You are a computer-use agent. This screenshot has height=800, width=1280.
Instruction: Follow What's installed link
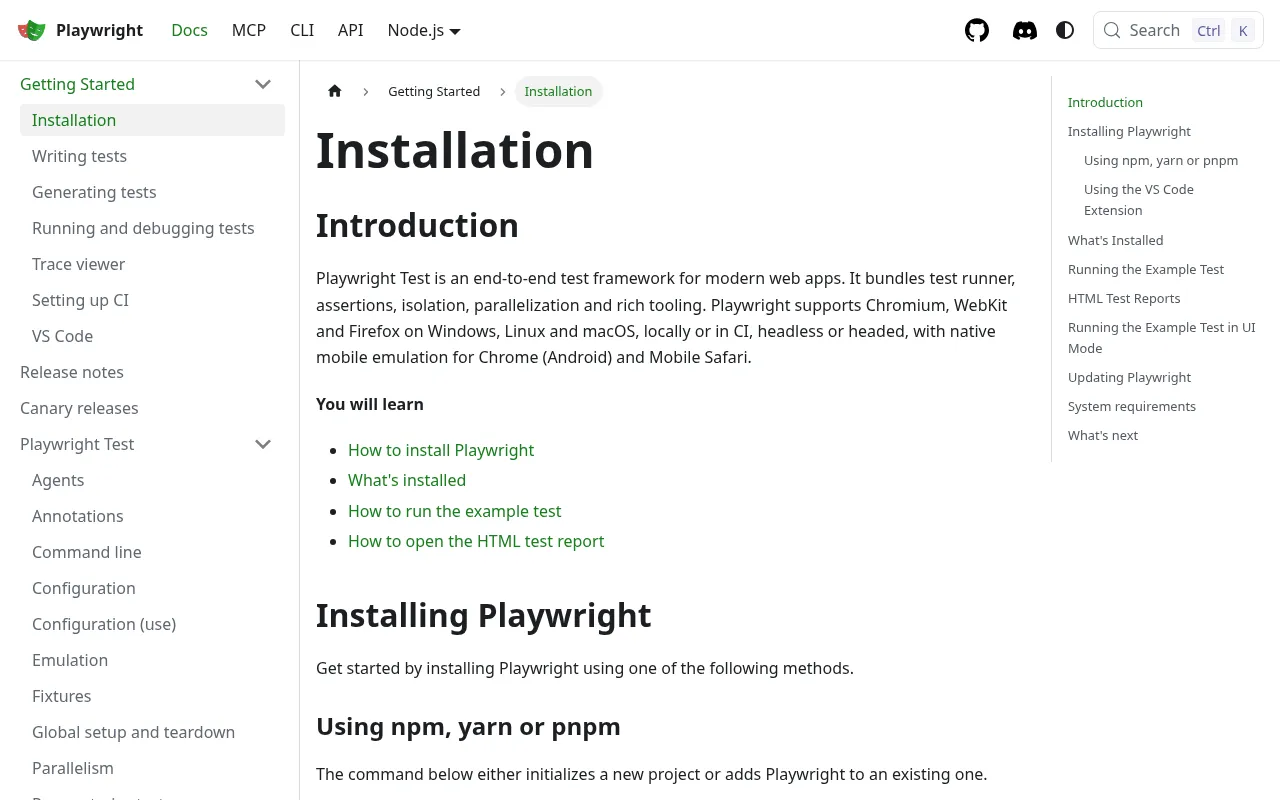[x=407, y=480]
